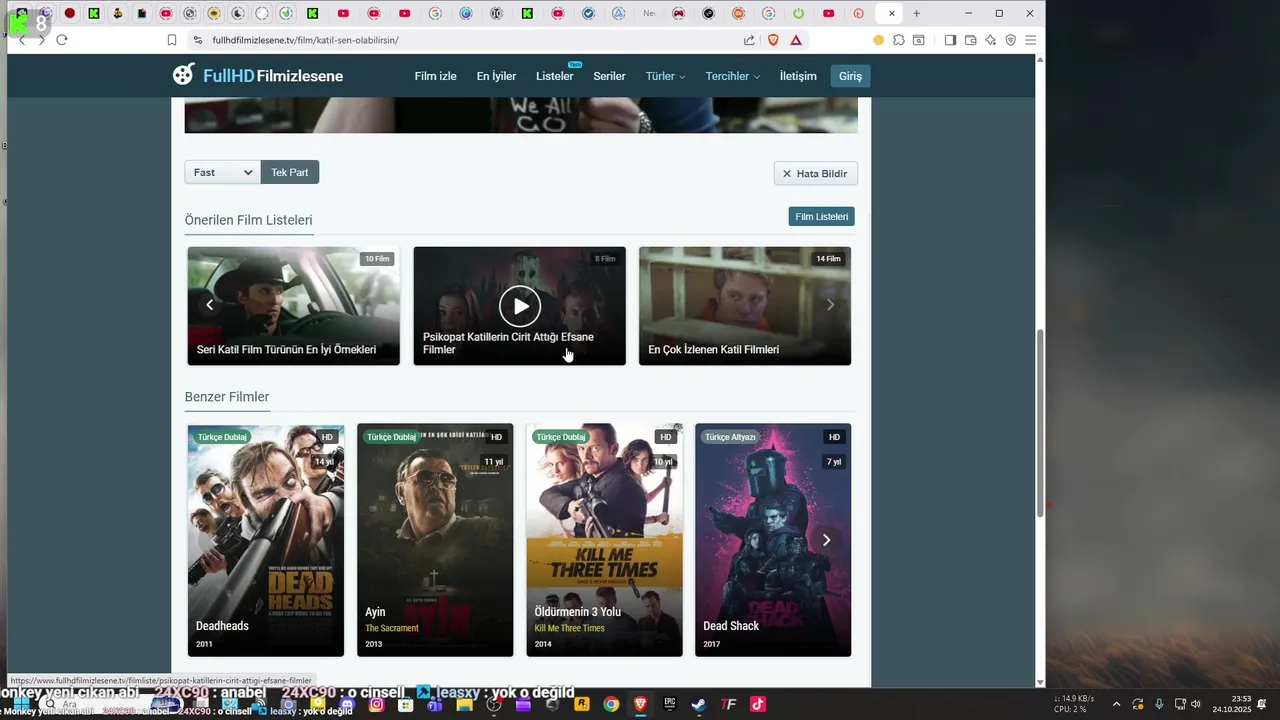Advance the Benzer Filmler carousel right
Image resolution: width=1280 pixels, height=720 pixels.
click(x=826, y=540)
